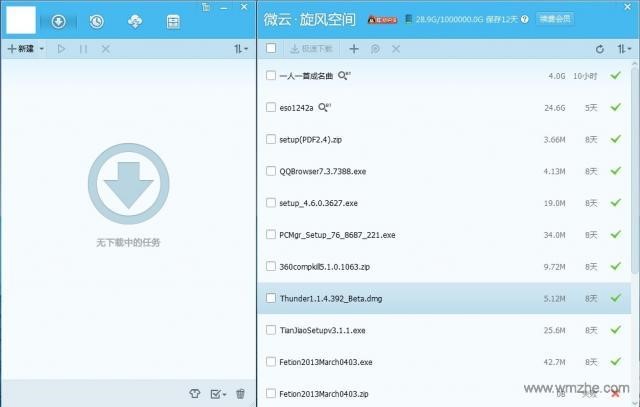Open the skin shirt icon at bottom
This screenshot has height=407, width=640.
[195, 394]
